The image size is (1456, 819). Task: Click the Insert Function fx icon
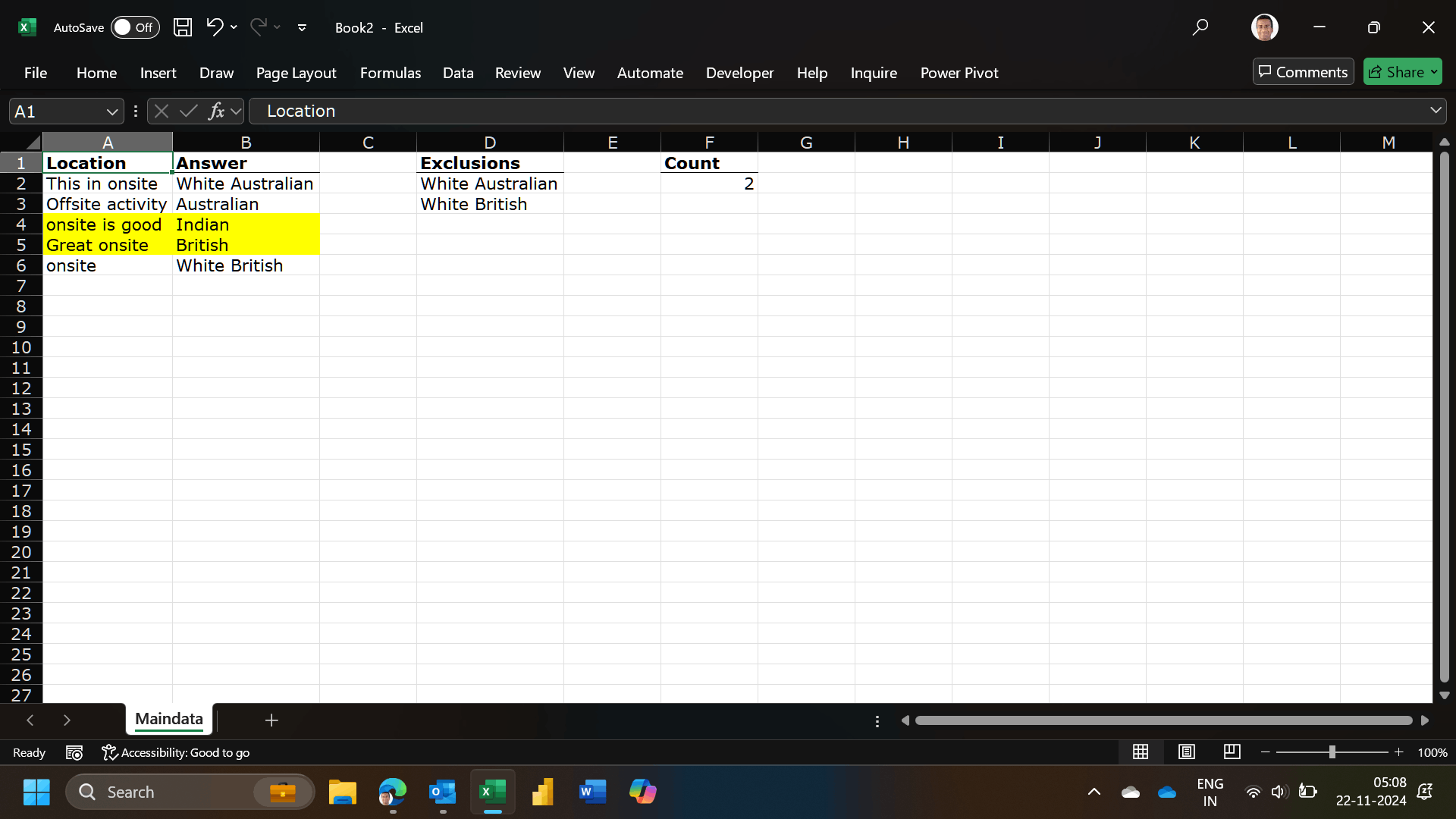click(x=216, y=111)
